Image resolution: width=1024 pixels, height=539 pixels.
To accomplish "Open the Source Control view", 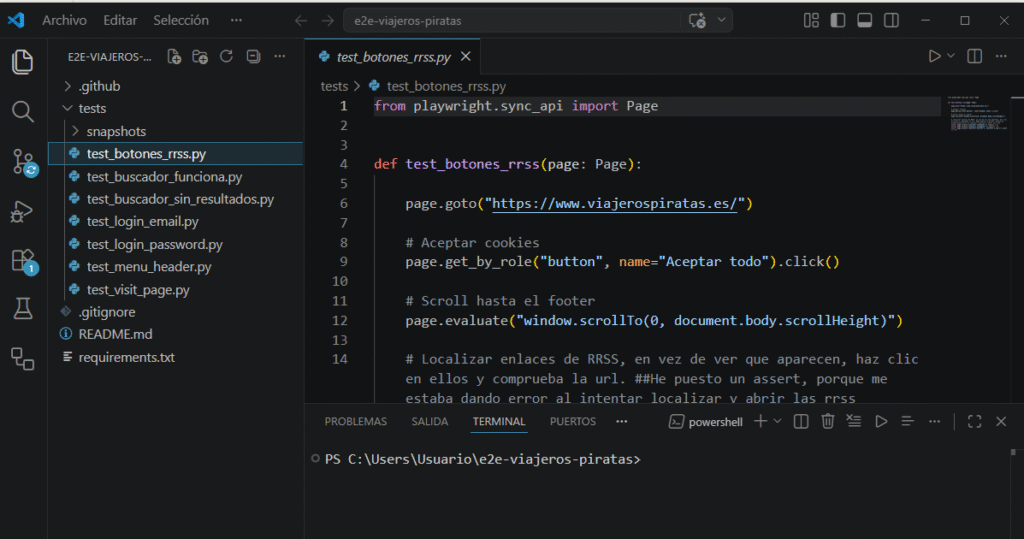I will point(24,162).
